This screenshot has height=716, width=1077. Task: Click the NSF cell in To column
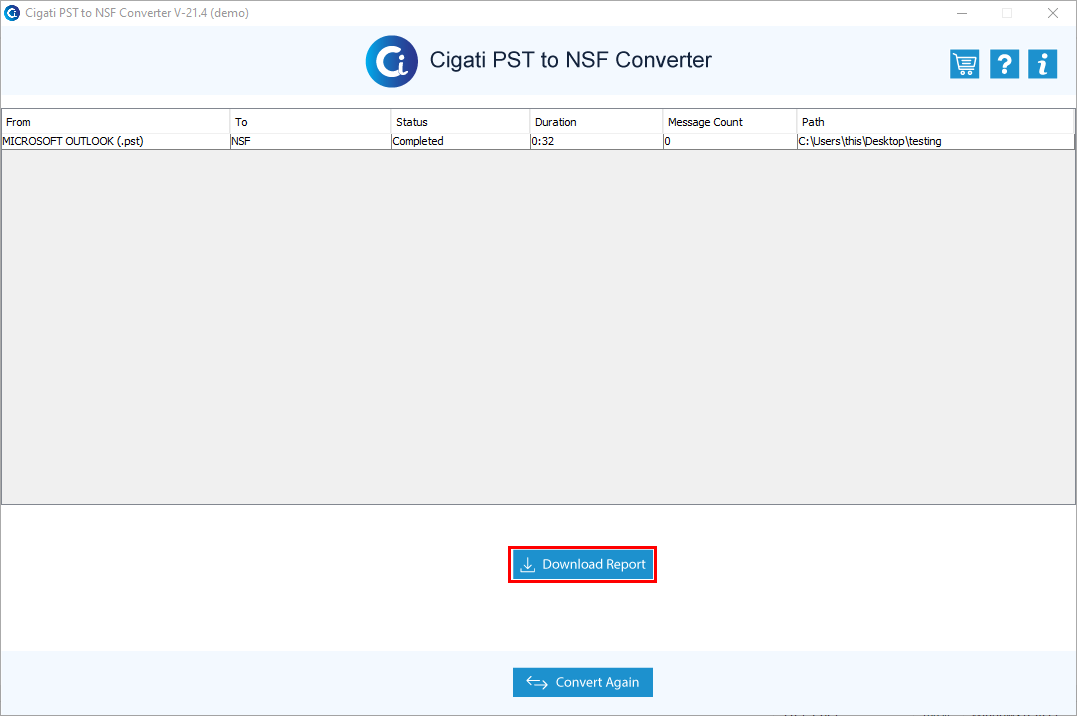coord(310,141)
